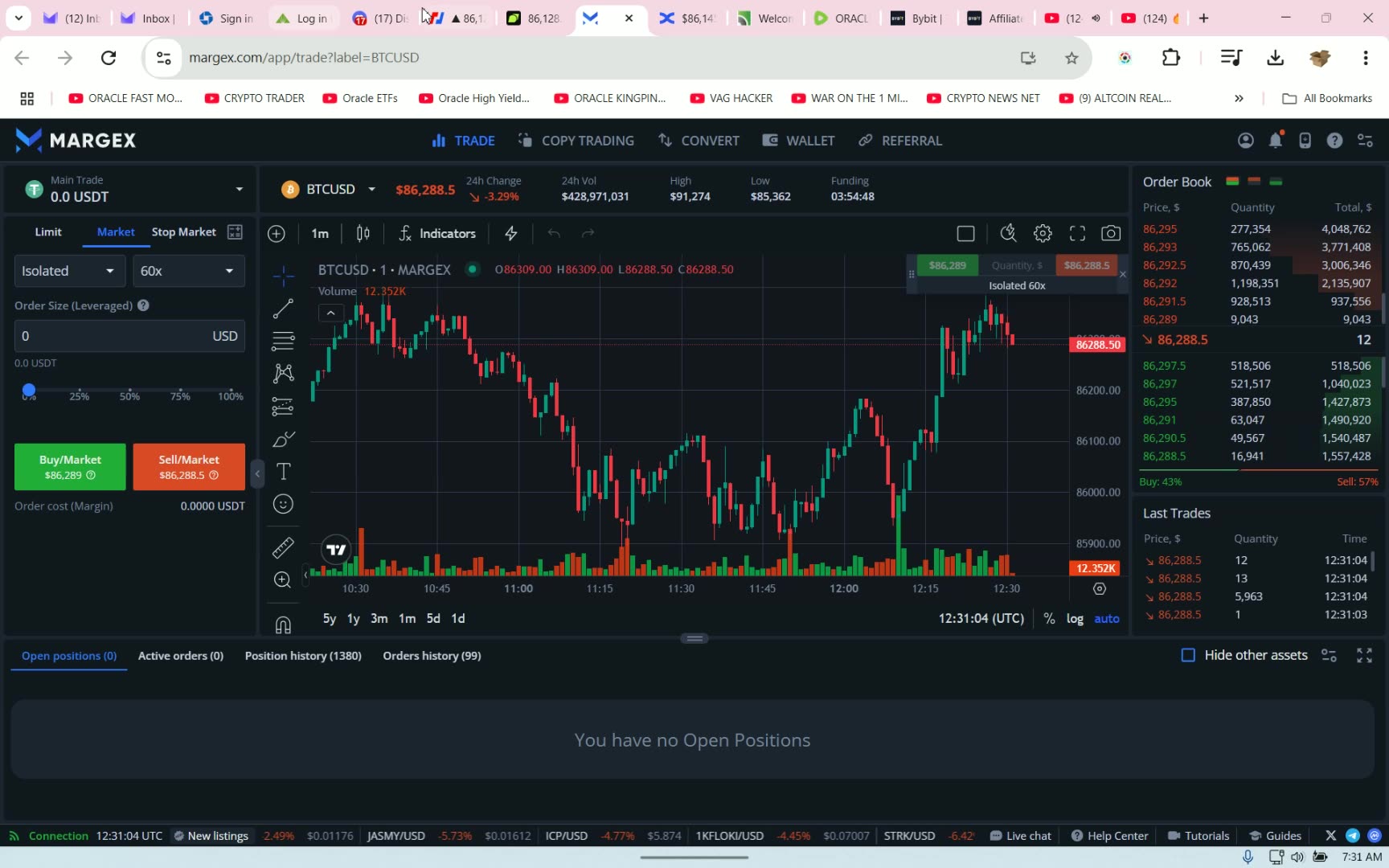Open the Indicators menu
The width and height of the screenshot is (1389, 868).
pos(437,234)
